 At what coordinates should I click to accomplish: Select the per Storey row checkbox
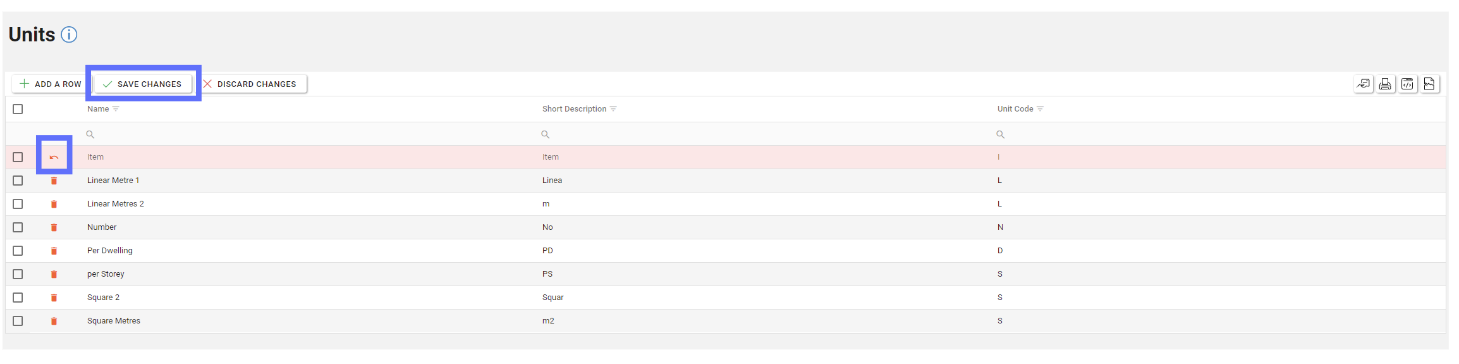tap(18, 274)
